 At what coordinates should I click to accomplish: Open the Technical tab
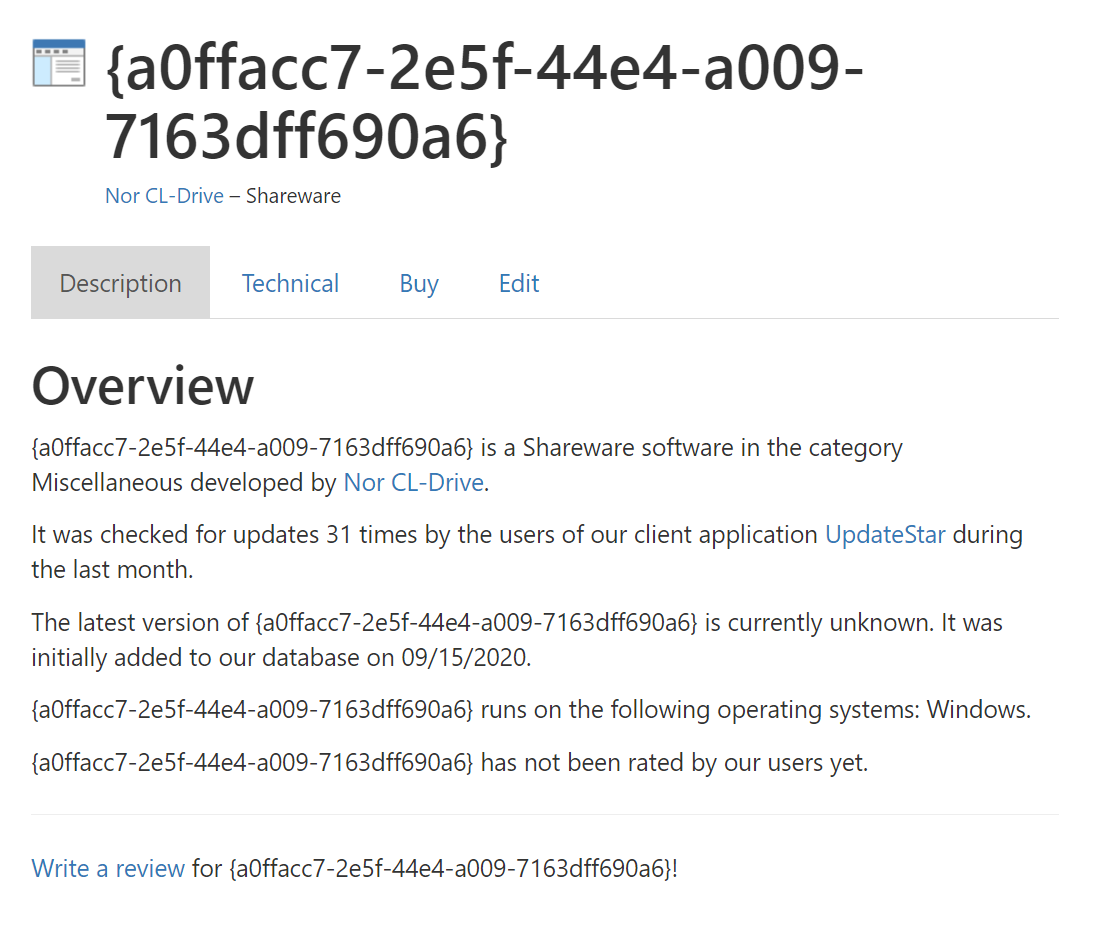click(x=290, y=283)
